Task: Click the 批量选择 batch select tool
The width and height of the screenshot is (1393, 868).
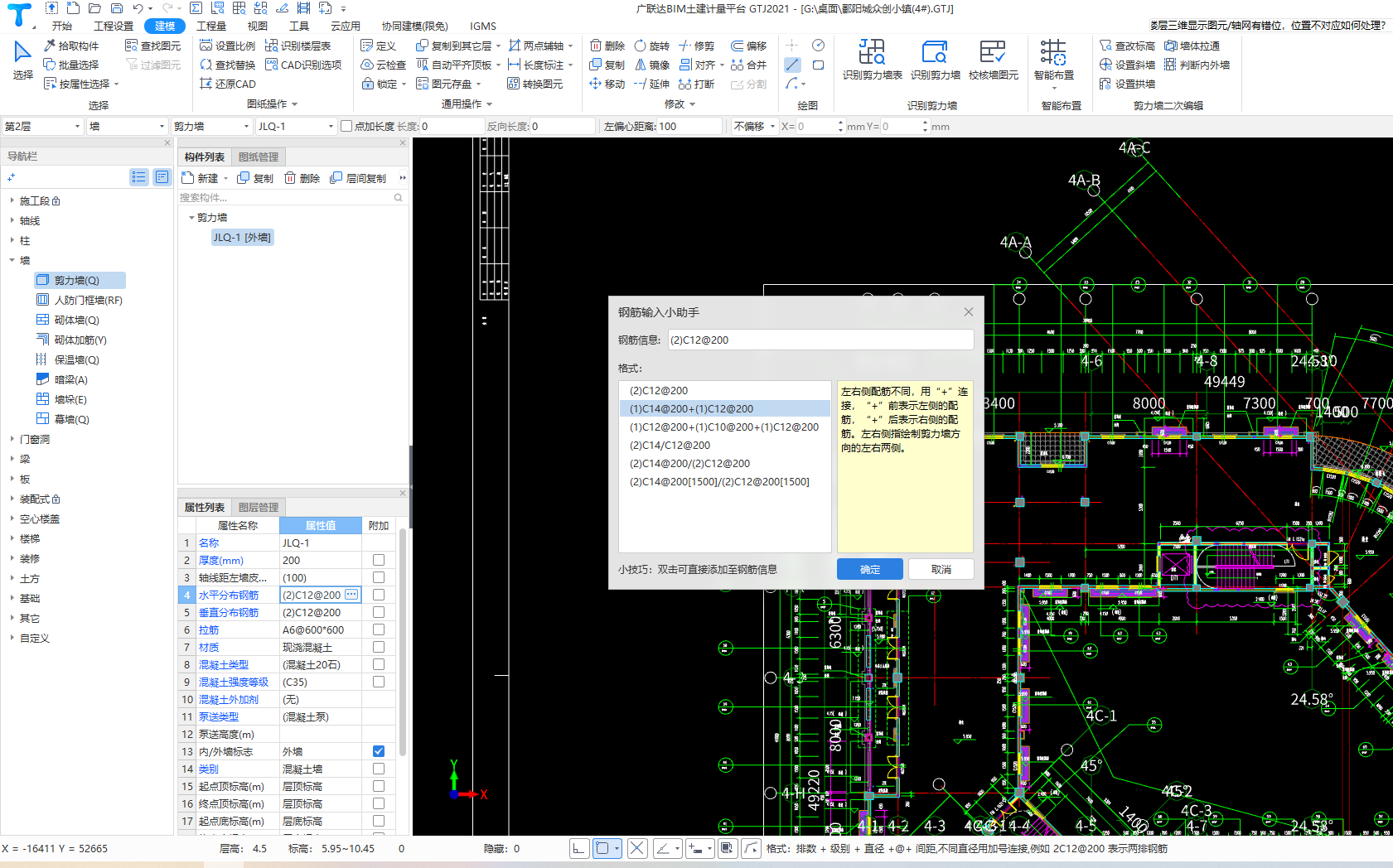Action: [71, 65]
